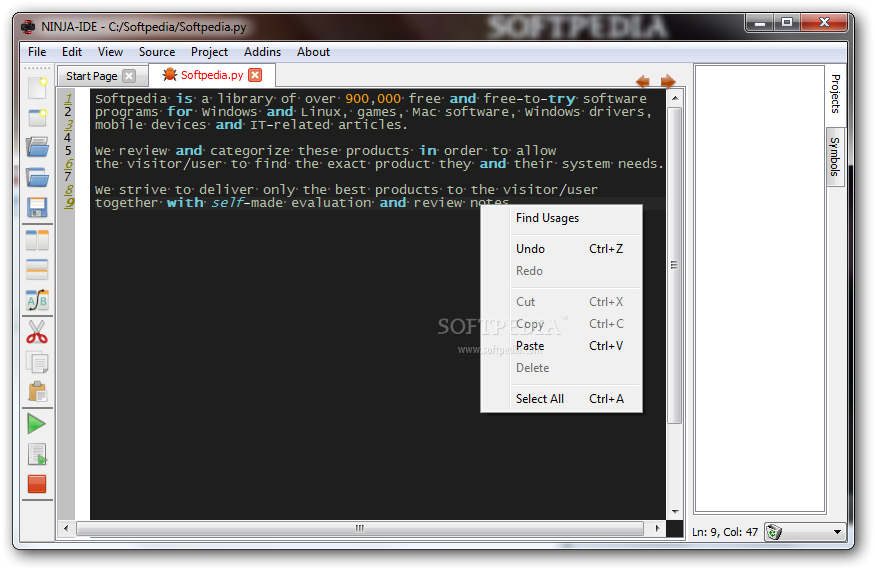The height and width of the screenshot is (570, 875).
Task: Click the empty Projects panel area
Action: 759,289
